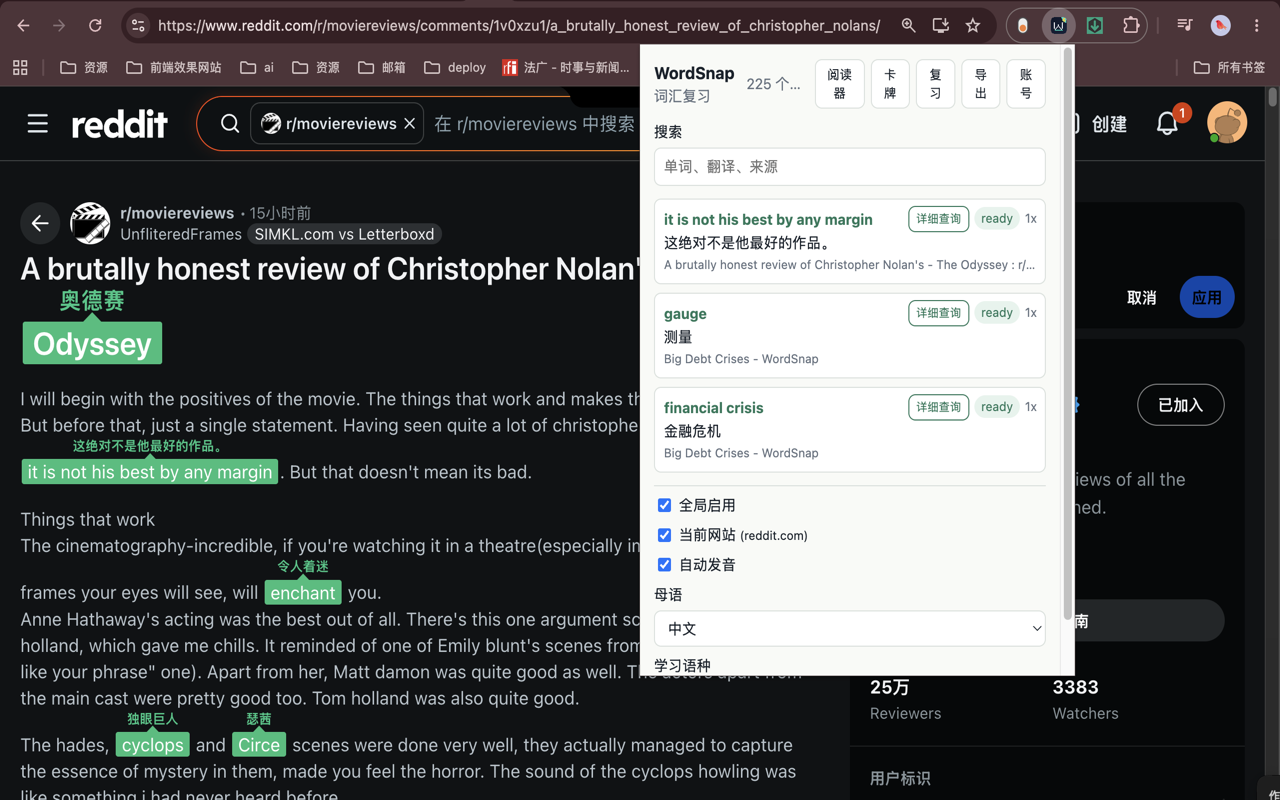Click the WordSnap popup scrollbar
Image resolution: width=1280 pixels, height=800 pixels.
(1067, 335)
